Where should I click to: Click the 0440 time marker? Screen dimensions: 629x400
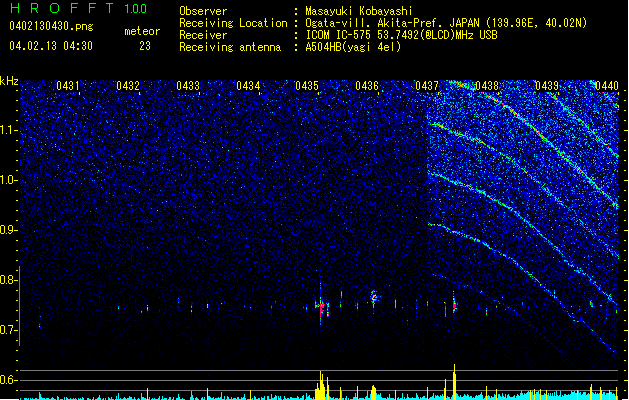point(607,86)
